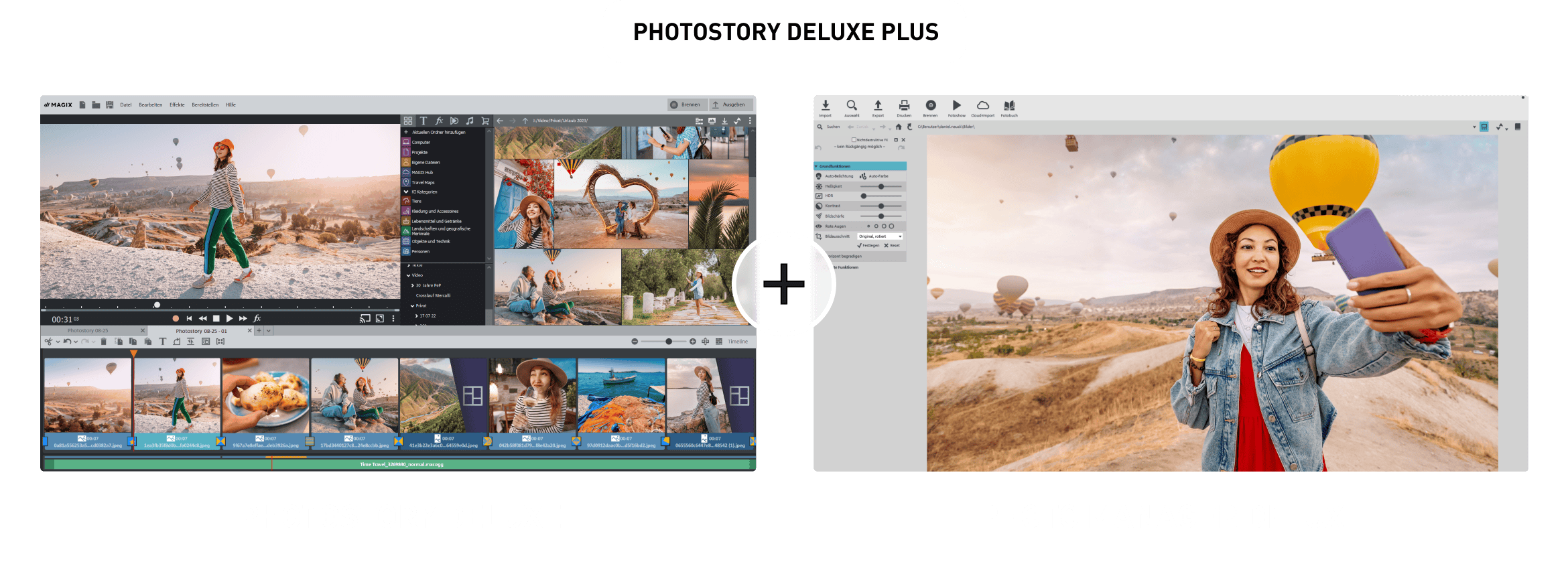Screen dimensions: 1568x564
Task: Click the rewind button in preview
Action: click(202, 319)
